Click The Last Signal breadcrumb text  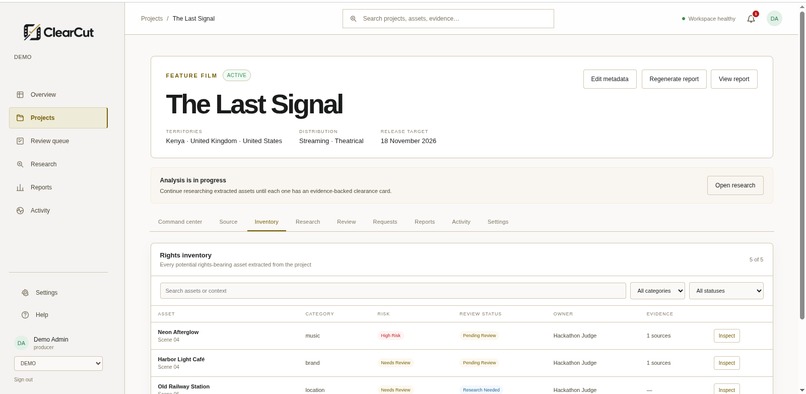pyautogui.click(x=194, y=19)
